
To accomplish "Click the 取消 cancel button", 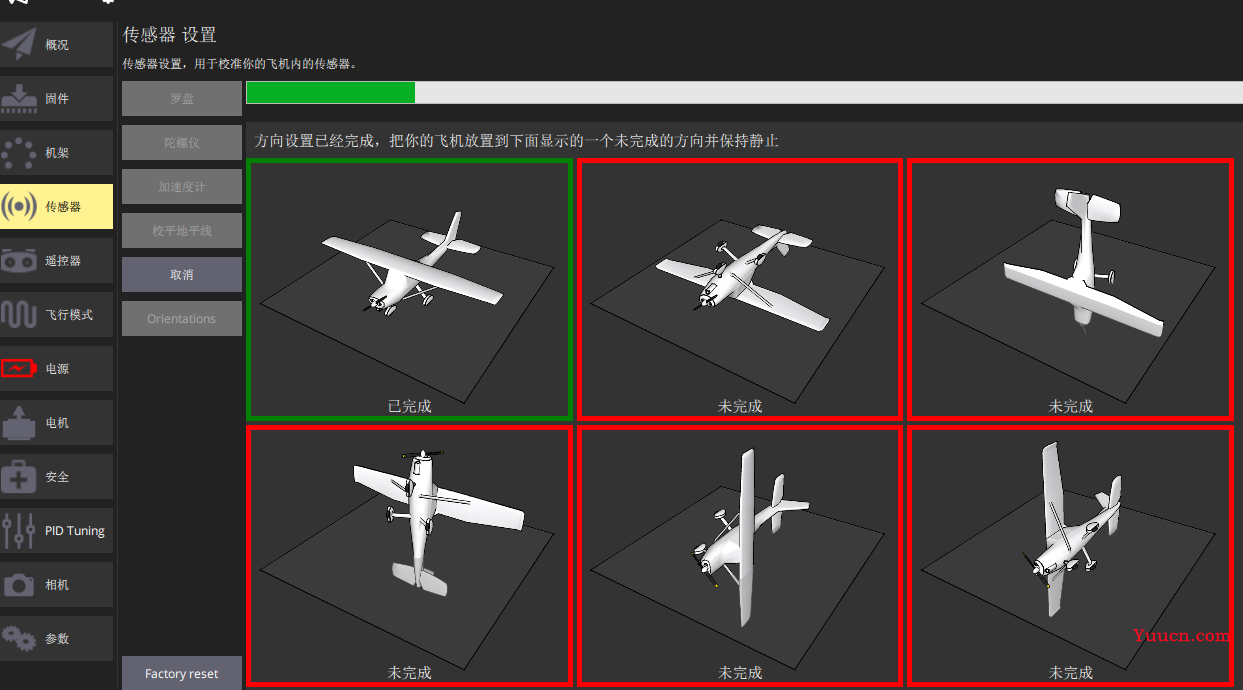I will click(x=182, y=275).
